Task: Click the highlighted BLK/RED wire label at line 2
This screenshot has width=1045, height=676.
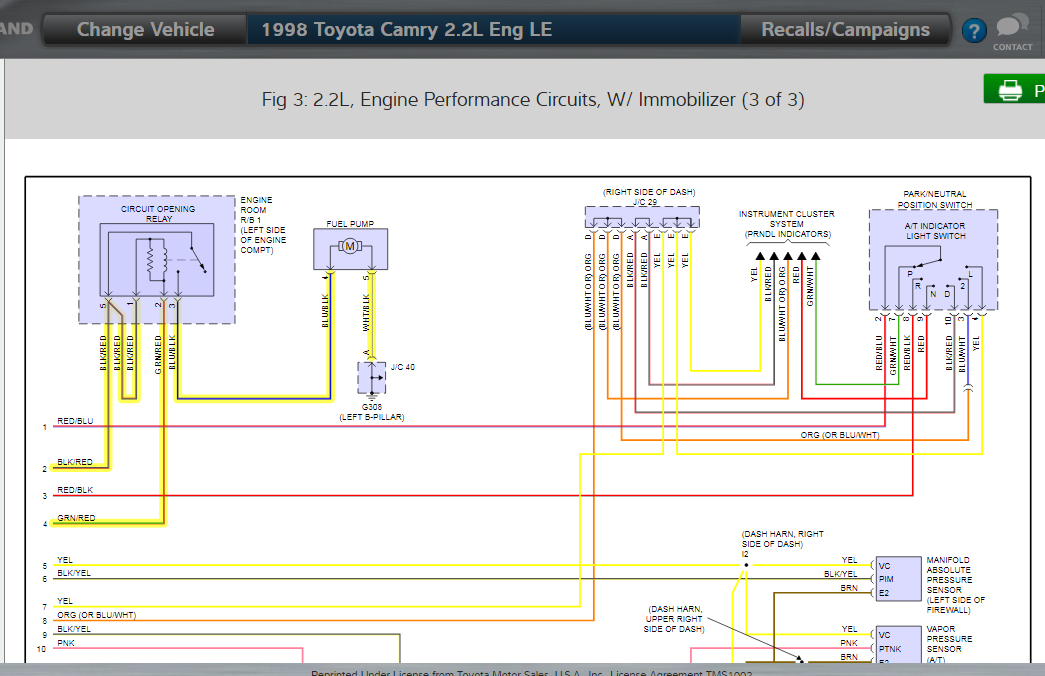Action: pyautogui.click(x=75, y=462)
